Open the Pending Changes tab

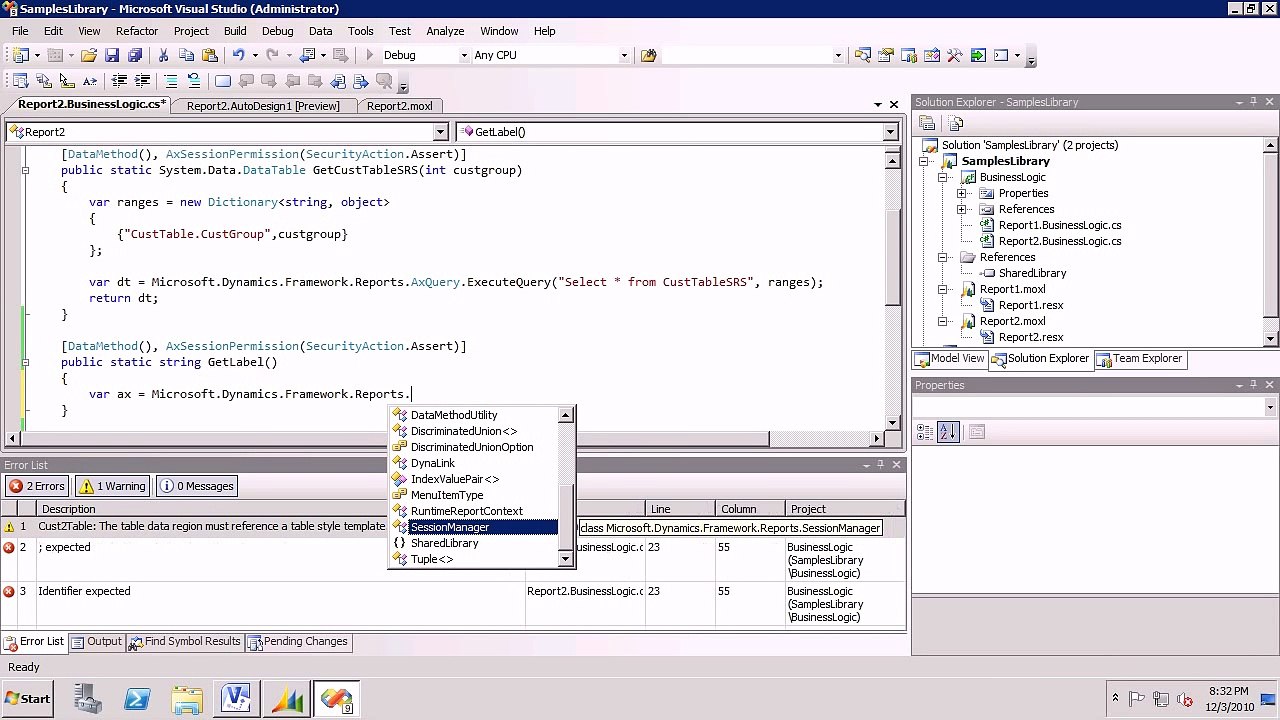click(298, 642)
